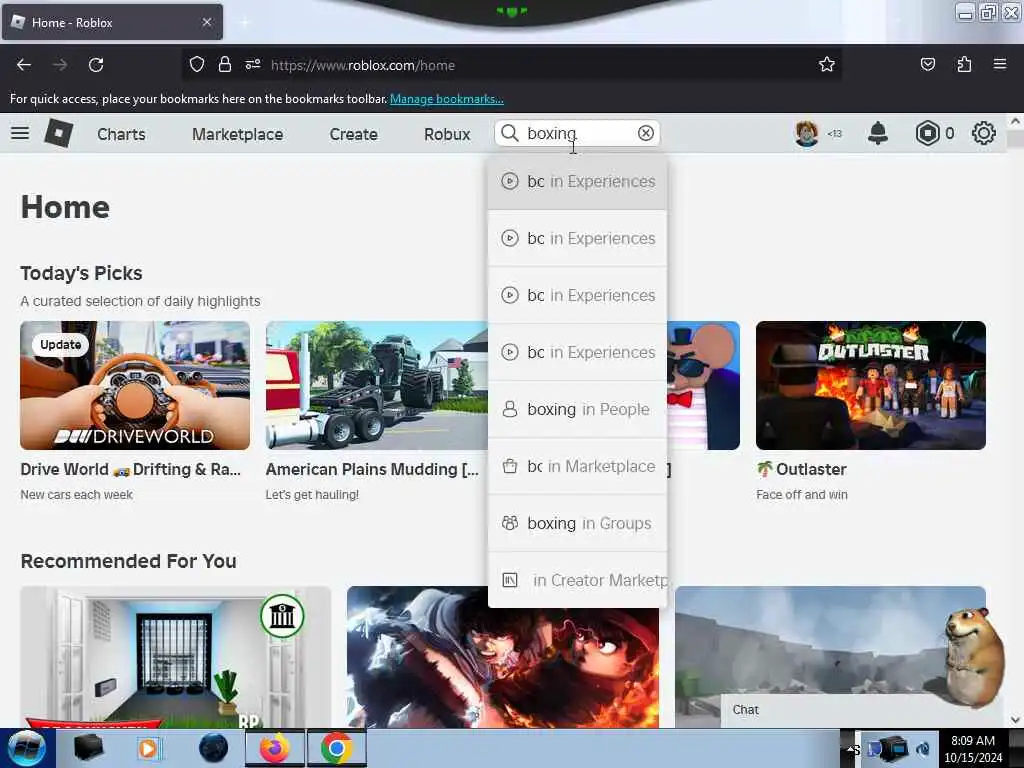Open the media player taskbar icon

click(x=149, y=748)
